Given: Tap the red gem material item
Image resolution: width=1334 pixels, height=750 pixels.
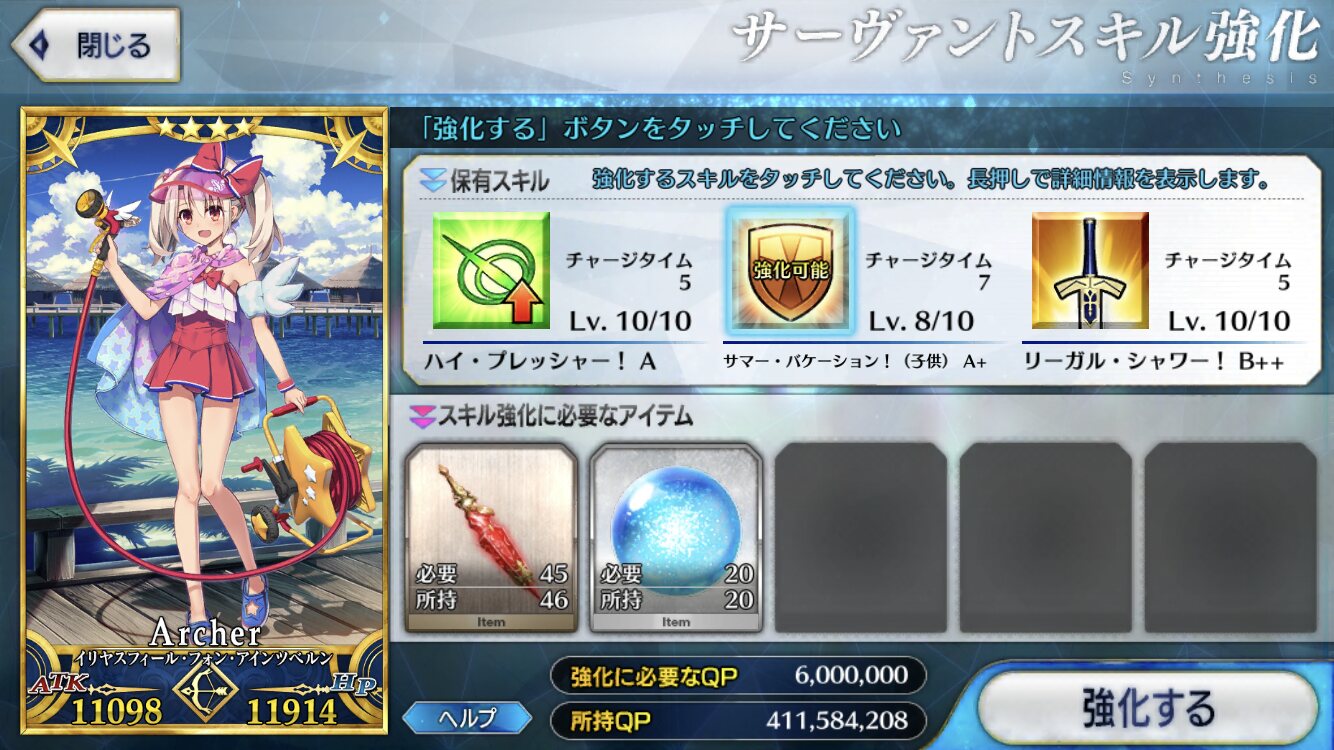Looking at the screenshot, I should click(491, 538).
